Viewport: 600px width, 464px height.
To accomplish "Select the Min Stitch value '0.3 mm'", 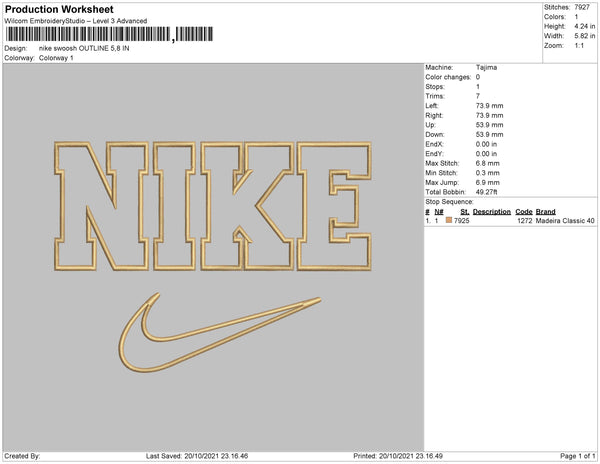I will 488,173.
